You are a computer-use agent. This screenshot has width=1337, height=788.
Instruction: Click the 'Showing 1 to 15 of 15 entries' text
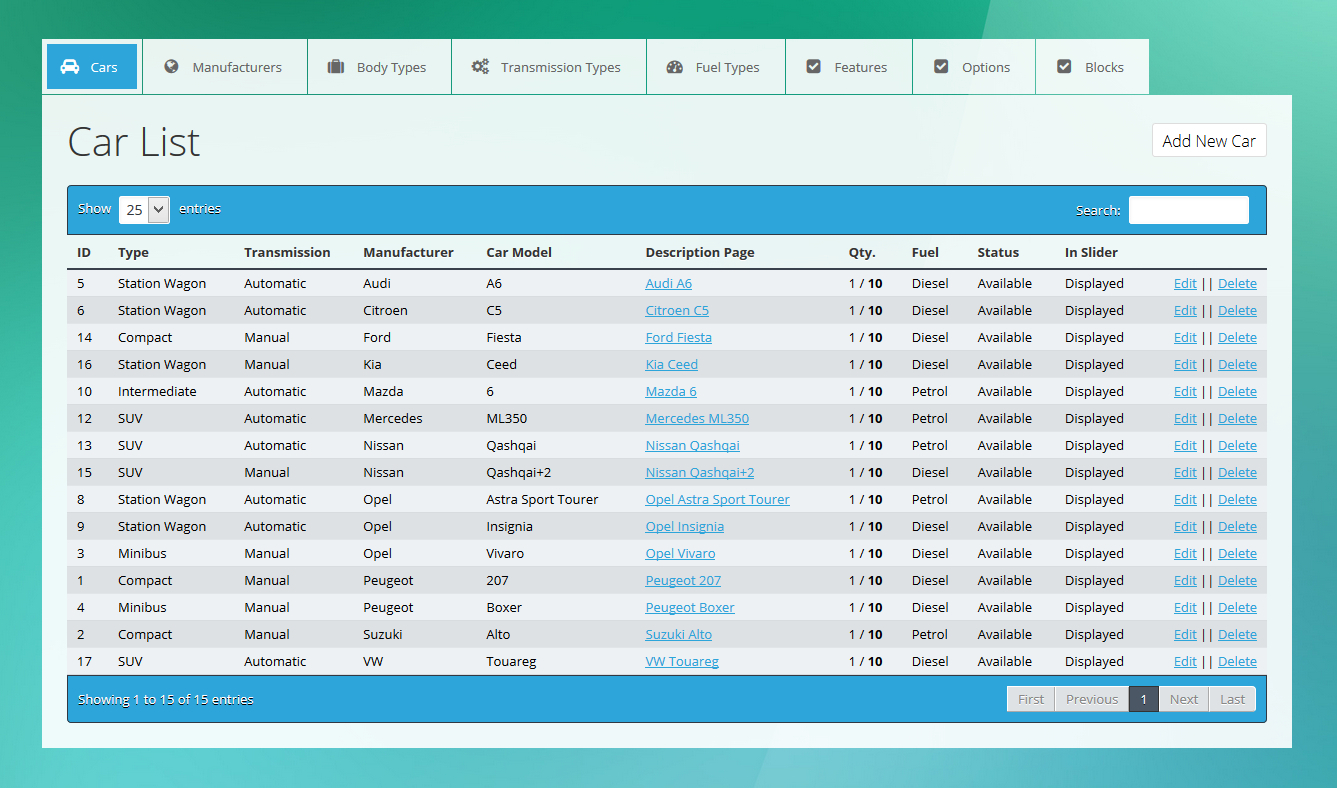pyautogui.click(x=166, y=699)
